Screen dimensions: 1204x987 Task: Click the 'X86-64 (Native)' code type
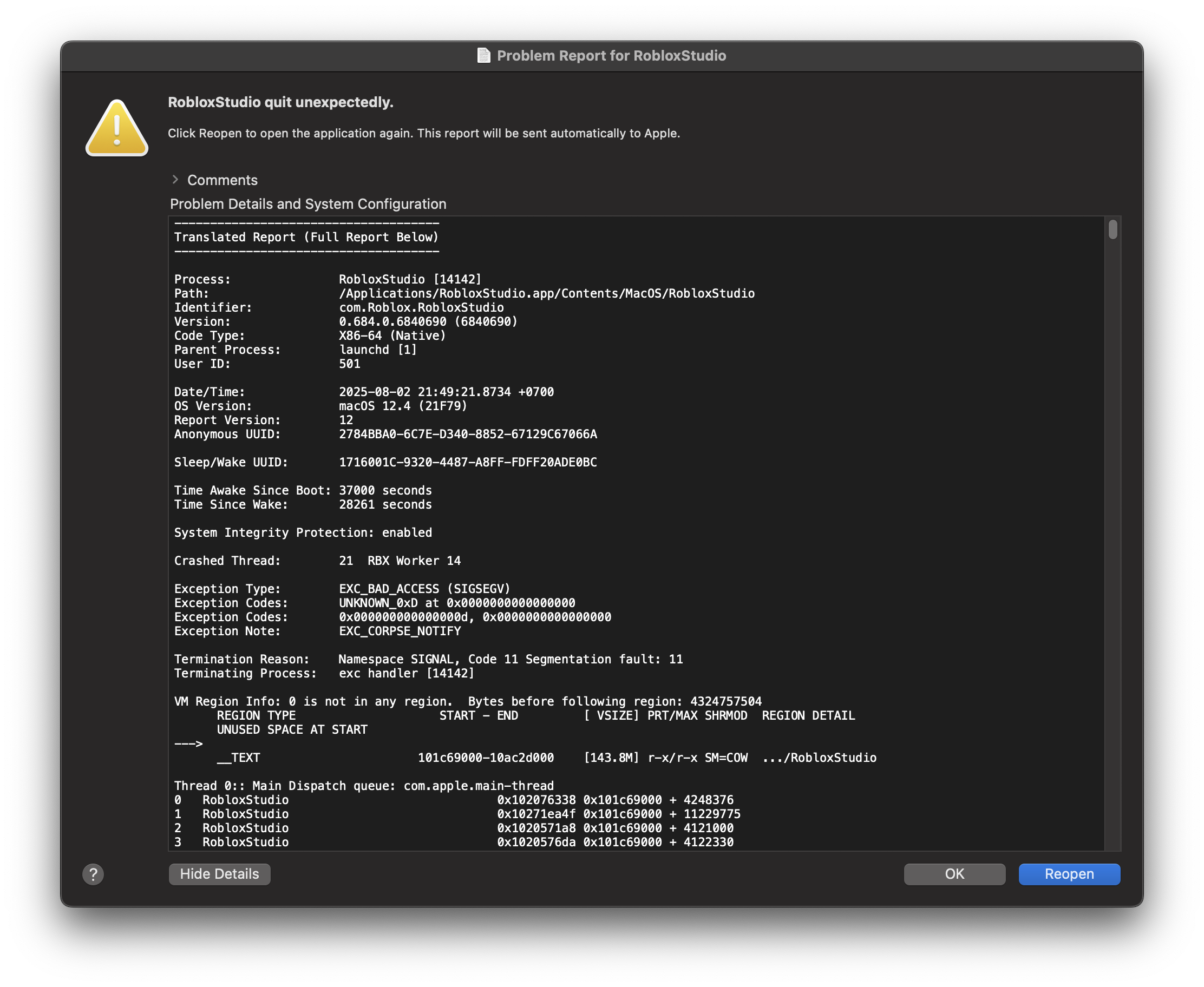point(392,335)
